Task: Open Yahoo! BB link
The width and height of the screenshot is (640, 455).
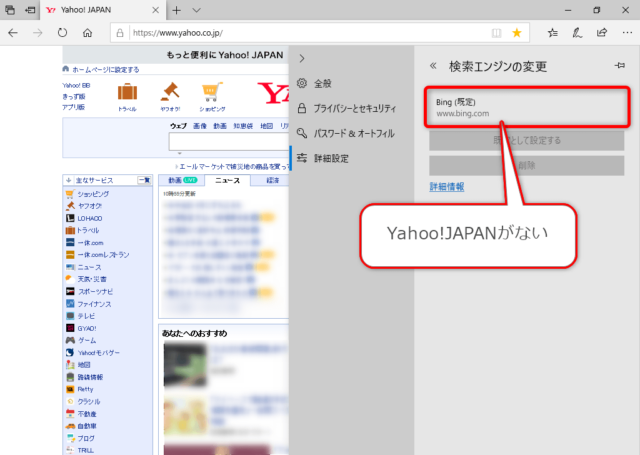Action: click(76, 85)
